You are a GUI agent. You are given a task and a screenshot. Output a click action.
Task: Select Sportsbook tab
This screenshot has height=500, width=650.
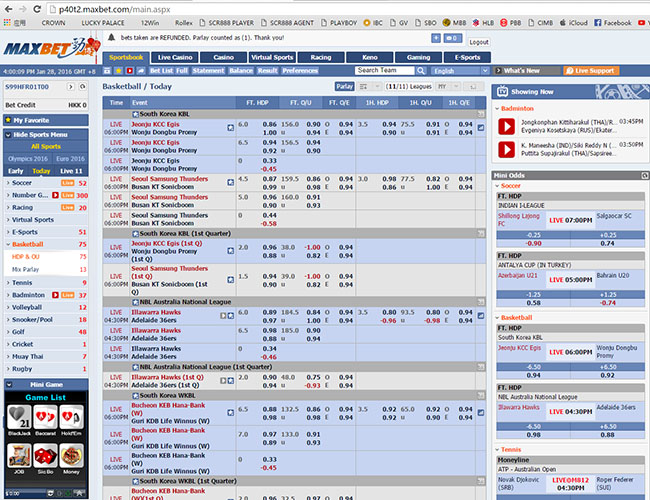pyautogui.click(x=126, y=57)
